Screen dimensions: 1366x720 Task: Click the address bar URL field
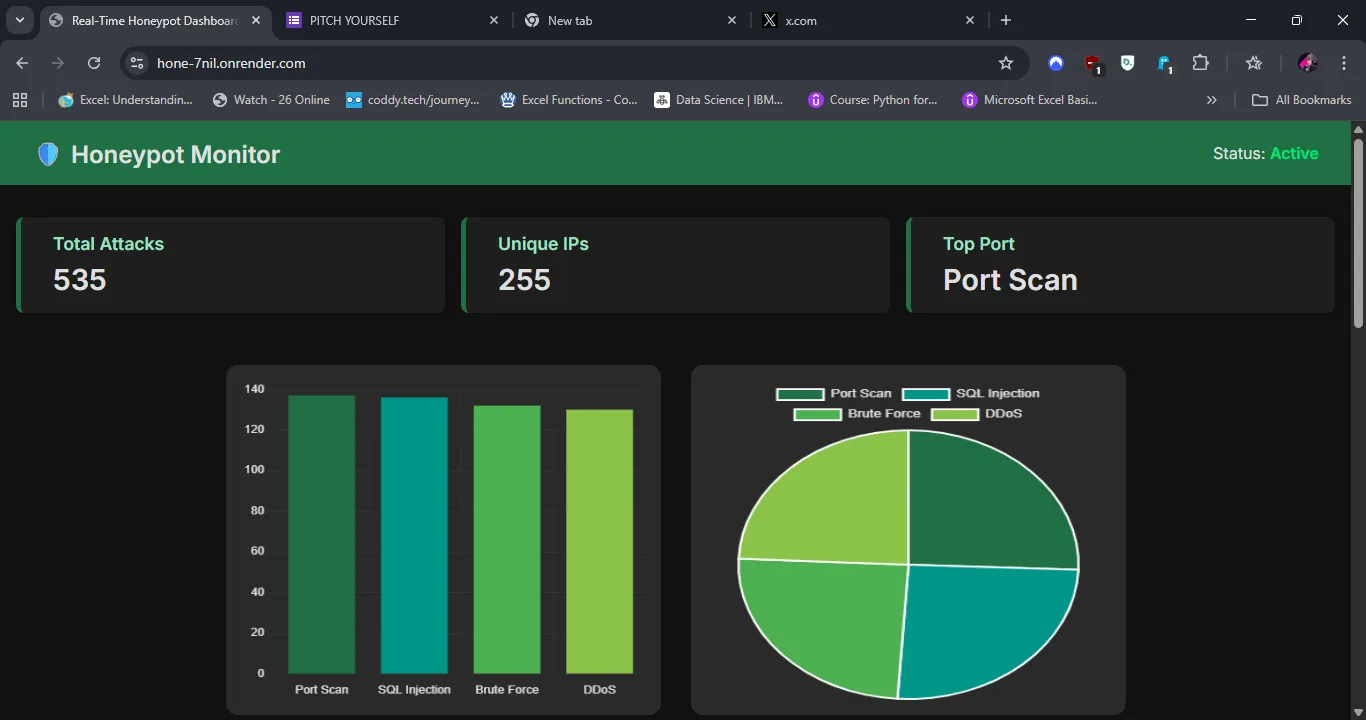[560, 63]
